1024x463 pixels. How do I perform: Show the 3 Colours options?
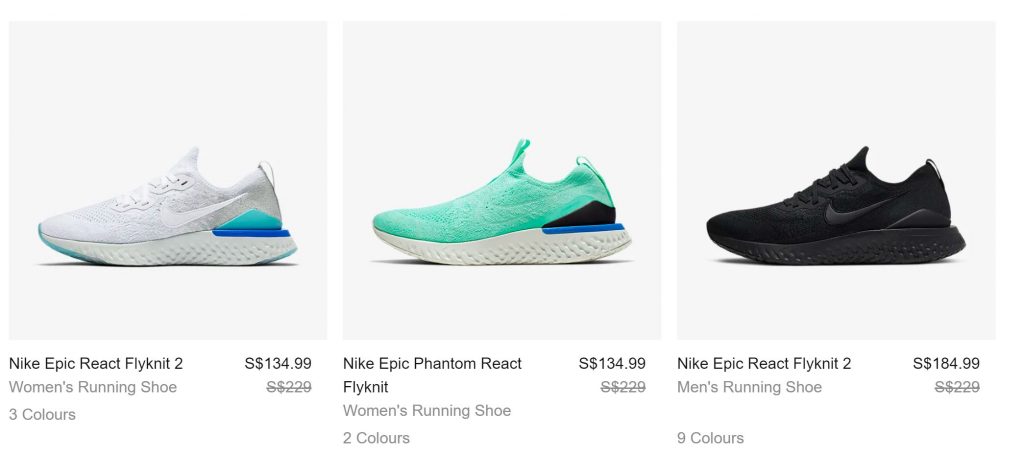coord(42,415)
